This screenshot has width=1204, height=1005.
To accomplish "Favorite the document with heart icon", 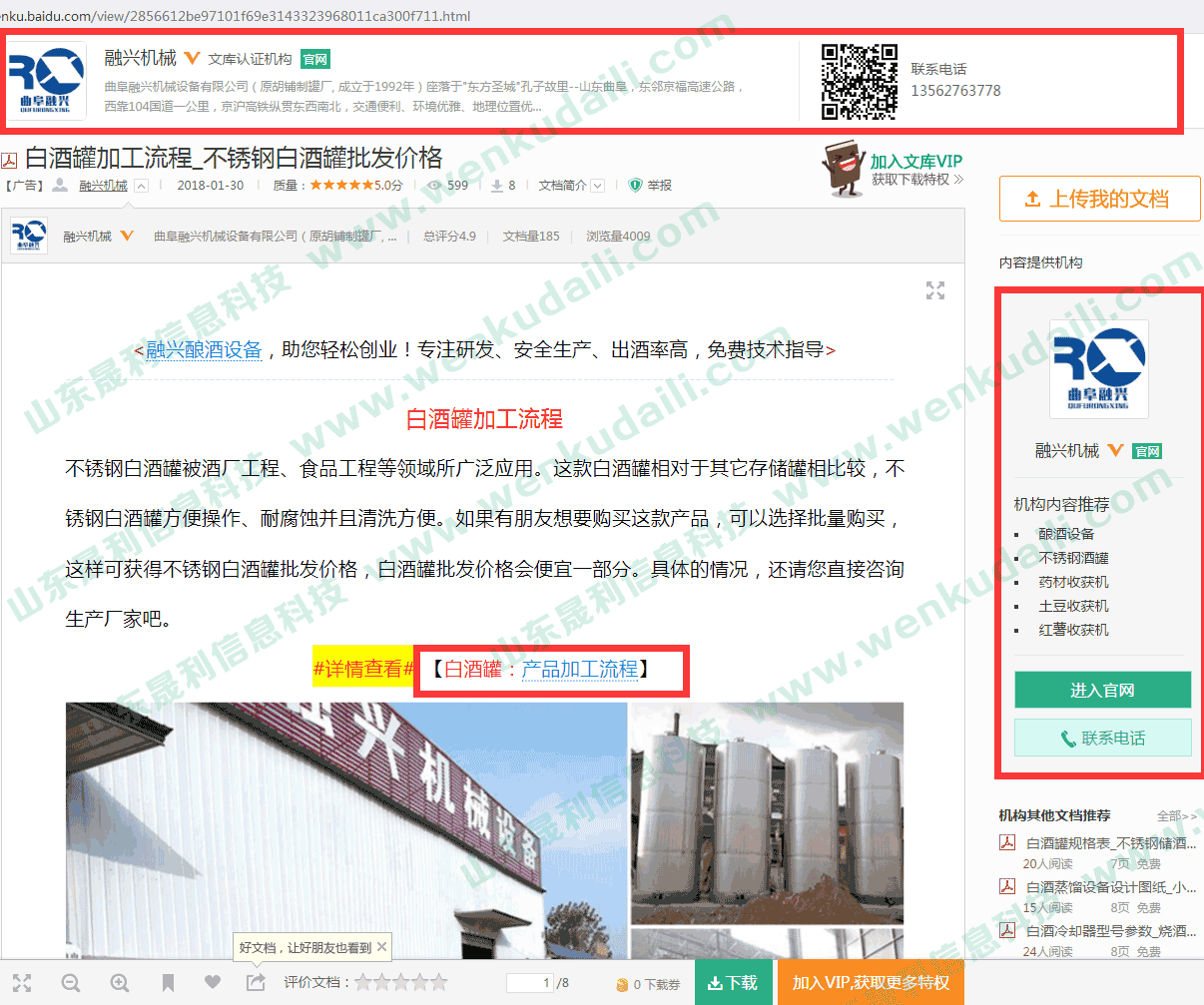I will [x=213, y=982].
